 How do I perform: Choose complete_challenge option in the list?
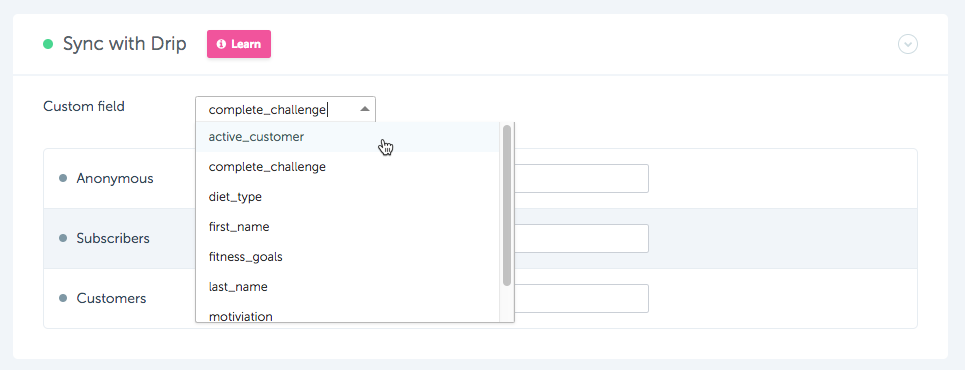coord(348,167)
